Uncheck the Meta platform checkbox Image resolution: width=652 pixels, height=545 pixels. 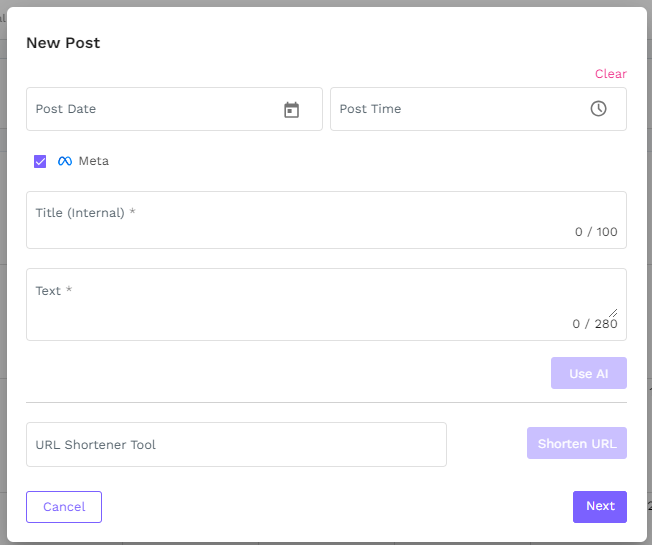click(x=40, y=161)
